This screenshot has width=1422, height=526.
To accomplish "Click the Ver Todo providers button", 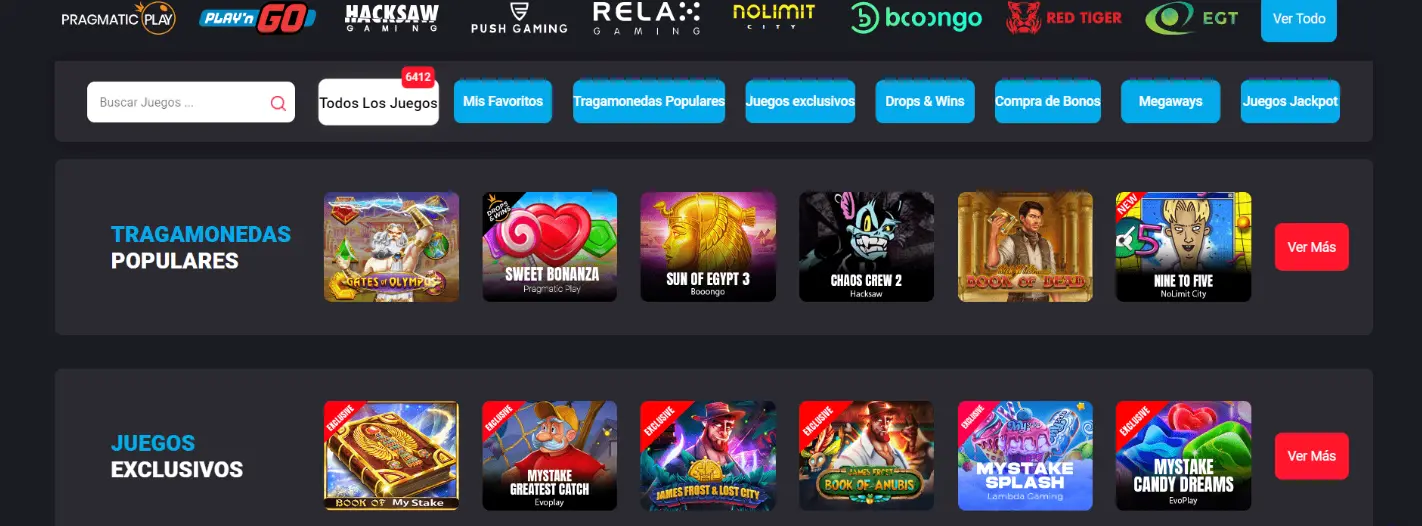I will click(x=1299, y=19).
